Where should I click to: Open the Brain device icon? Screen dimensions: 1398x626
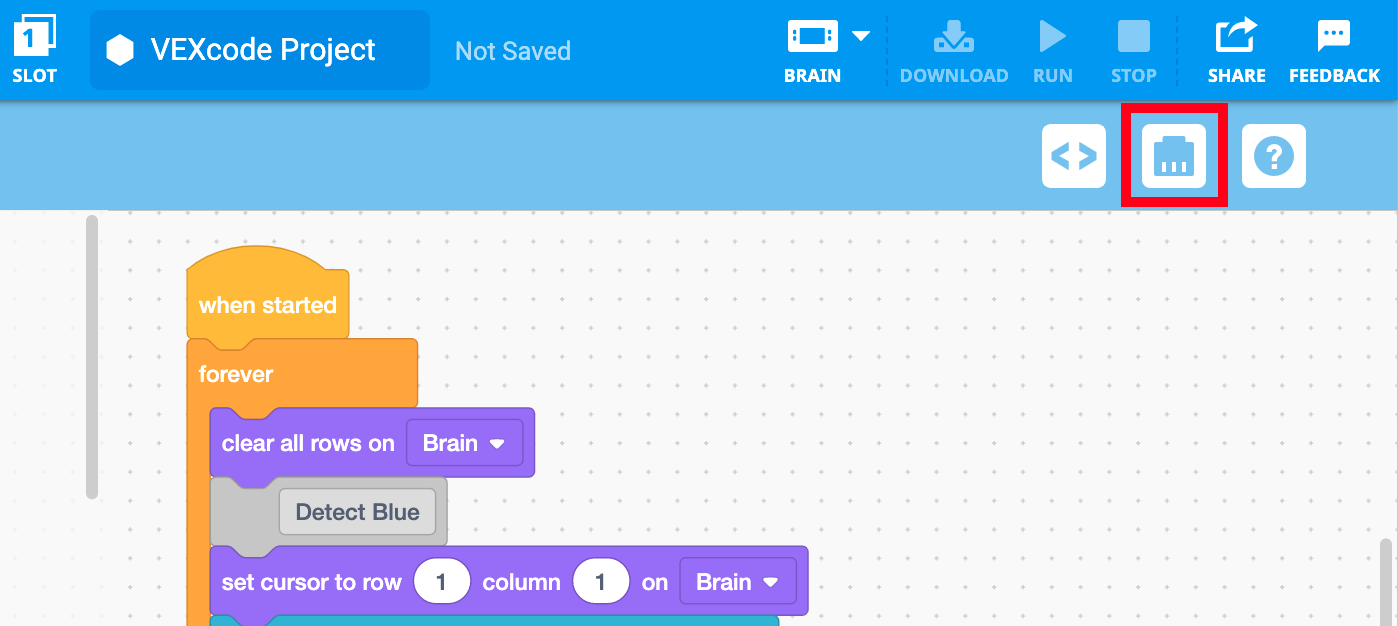[x=812, y=38]
